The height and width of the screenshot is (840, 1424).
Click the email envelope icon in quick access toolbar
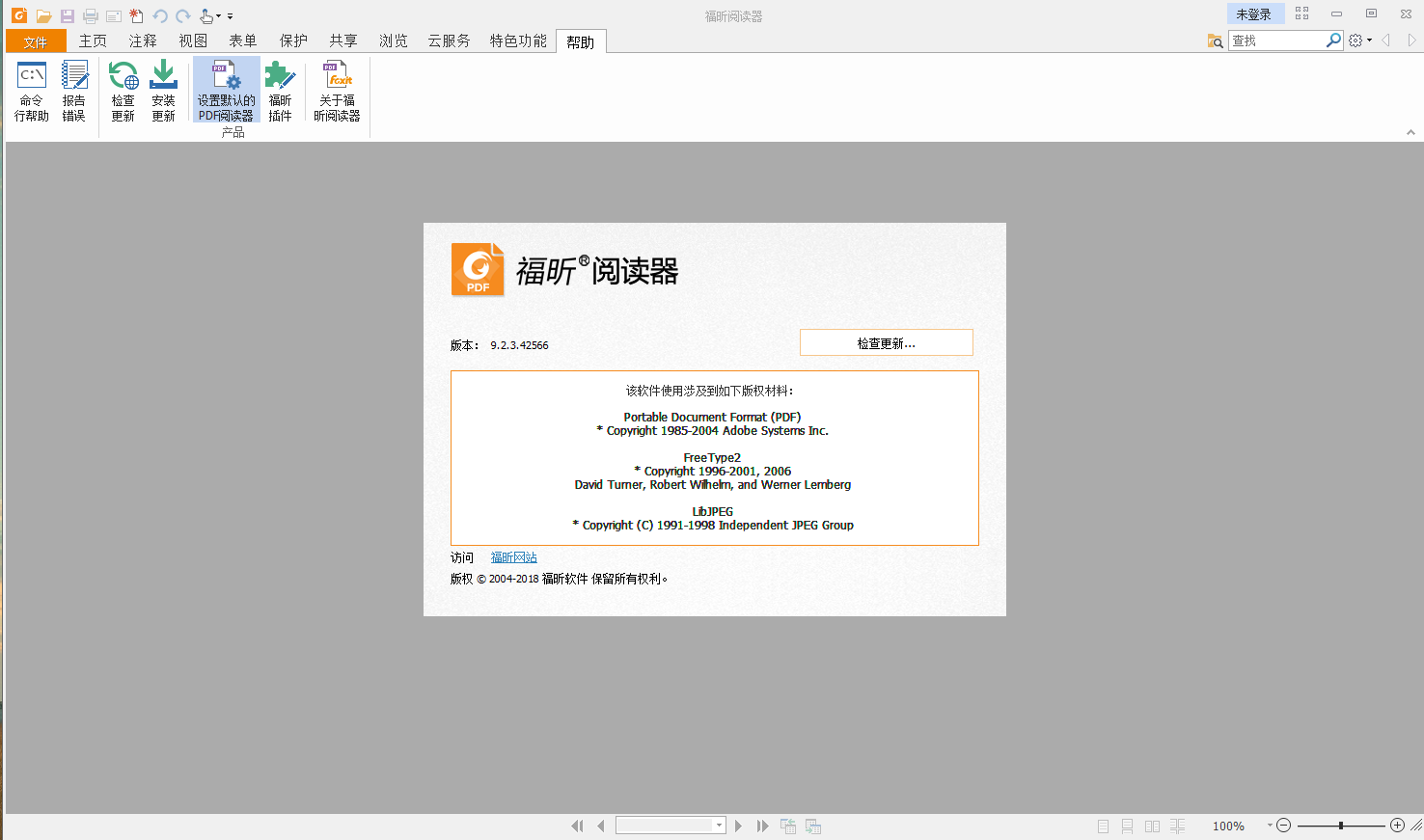click(113, 15)
